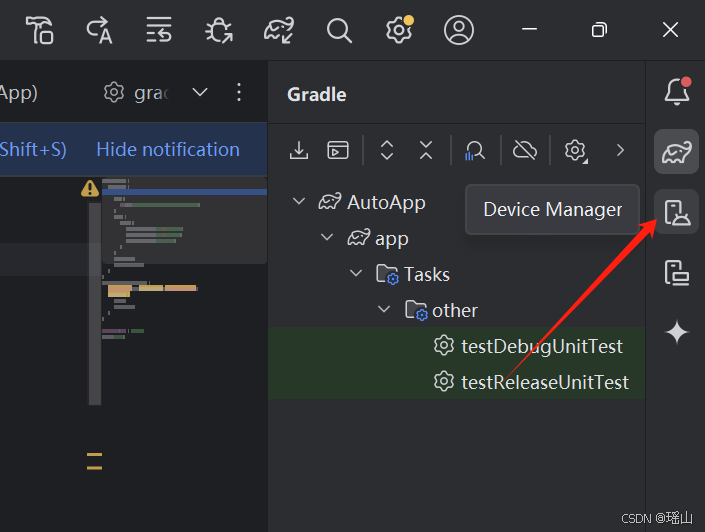Collapse the other tasks folder
705x532 pixels.
pos(384,308)
